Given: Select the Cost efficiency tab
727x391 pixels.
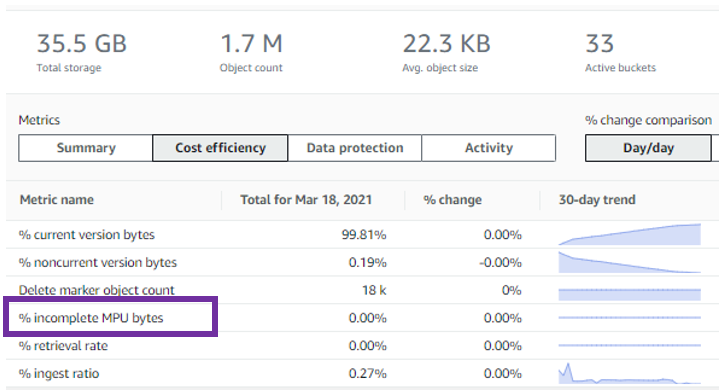Looking at the screenshot, I should coord(220,148).
